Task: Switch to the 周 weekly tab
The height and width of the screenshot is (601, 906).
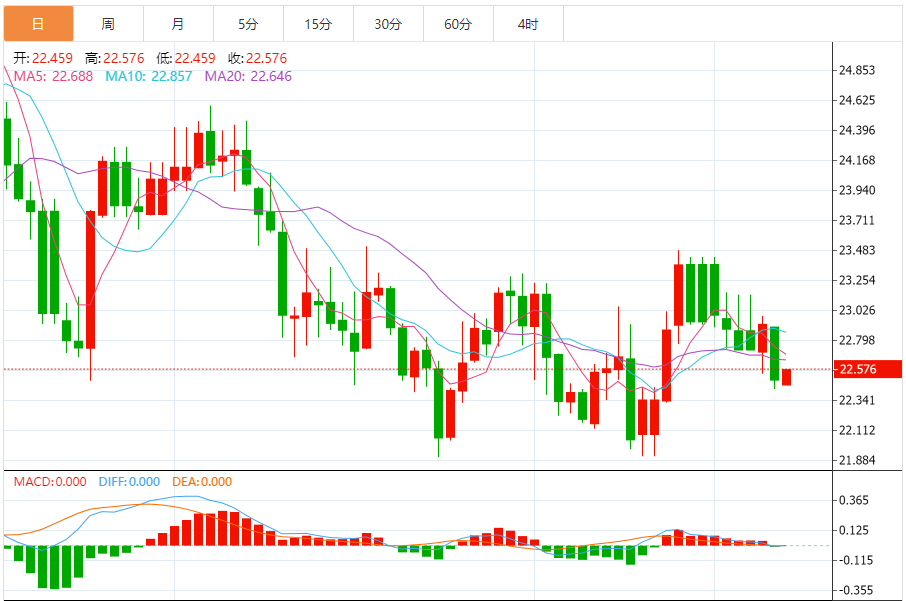Action: pos(109,24)
